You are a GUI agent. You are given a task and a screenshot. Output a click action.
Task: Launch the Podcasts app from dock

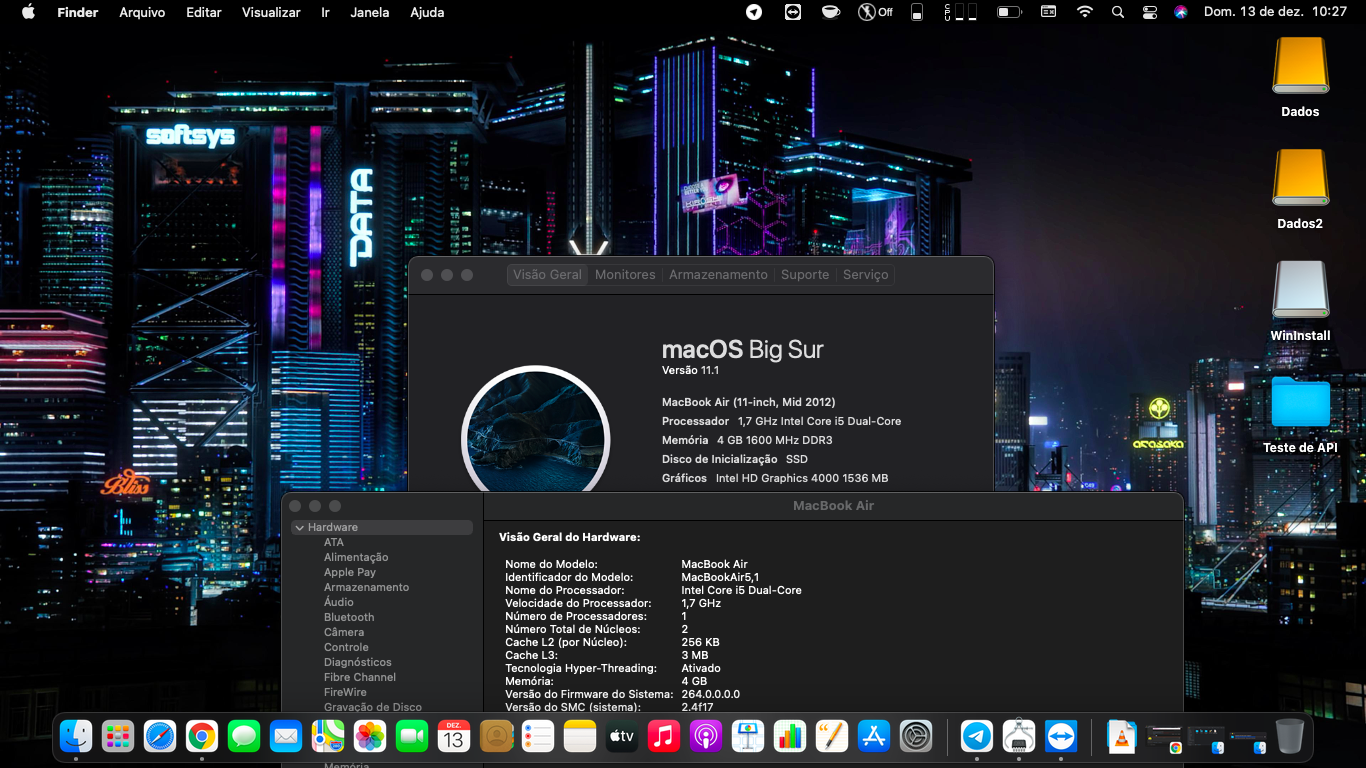705,737
